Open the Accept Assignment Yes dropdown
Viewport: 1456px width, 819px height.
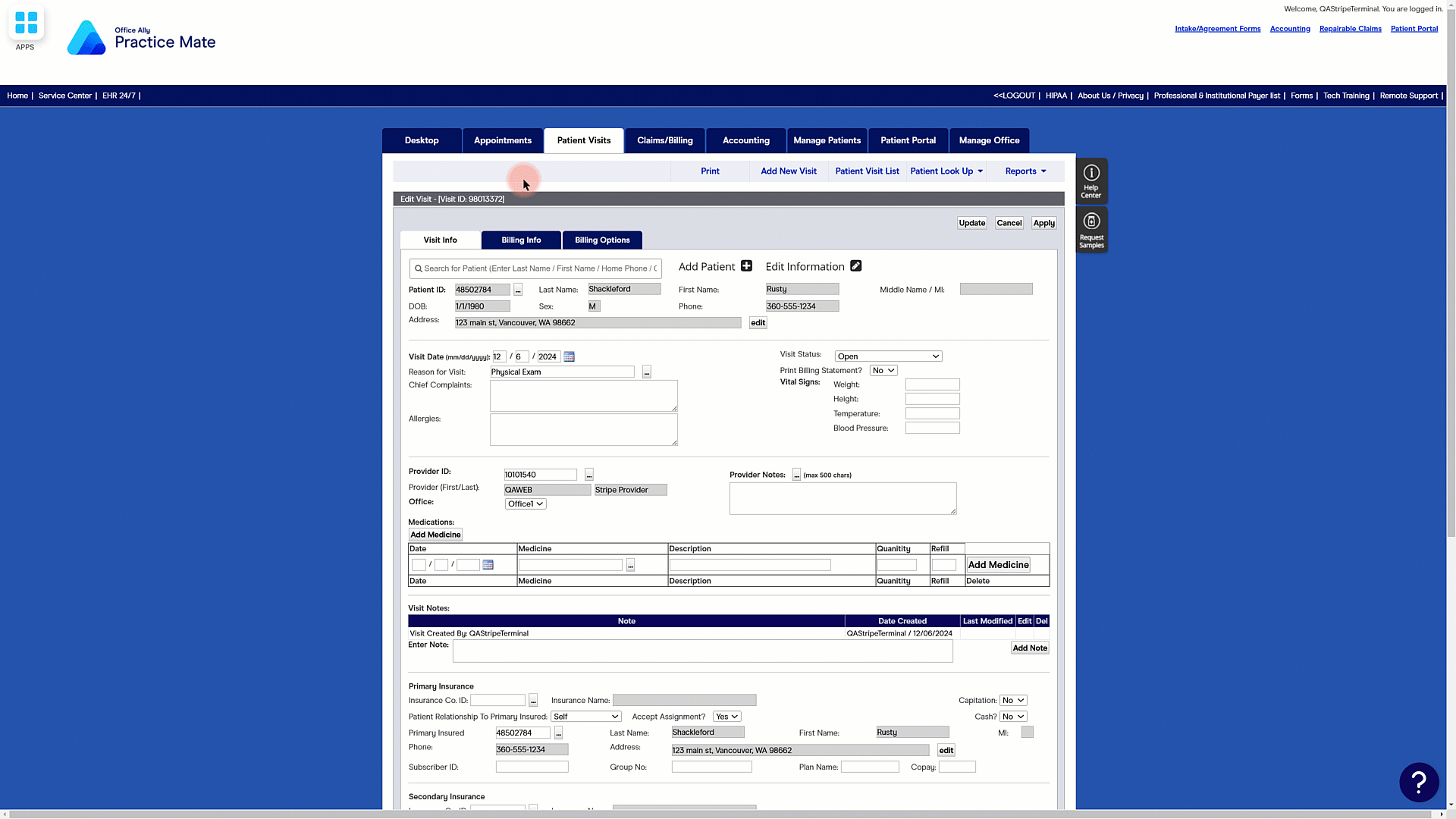[726, 717]
